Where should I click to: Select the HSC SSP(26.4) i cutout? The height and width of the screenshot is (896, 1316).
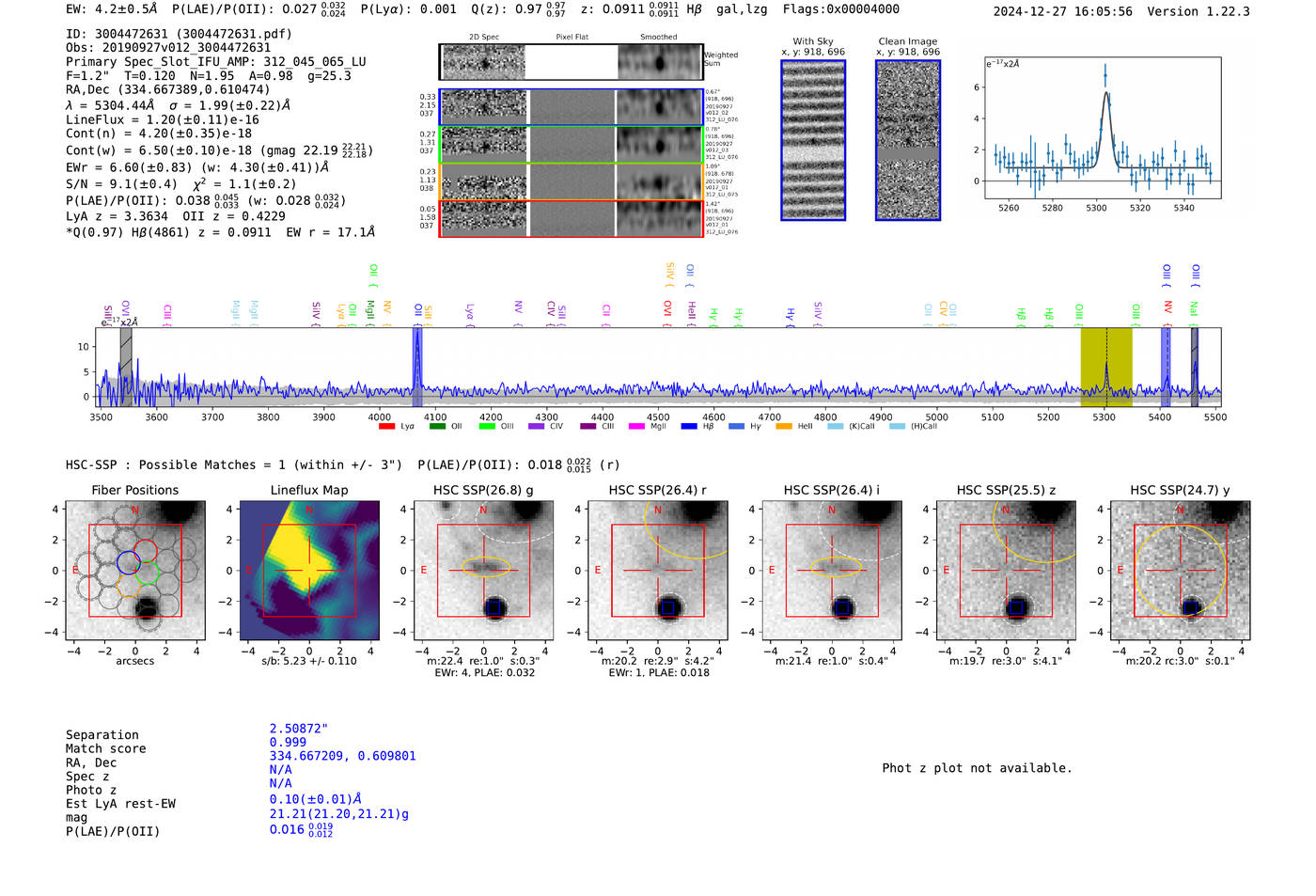(832, 571)
